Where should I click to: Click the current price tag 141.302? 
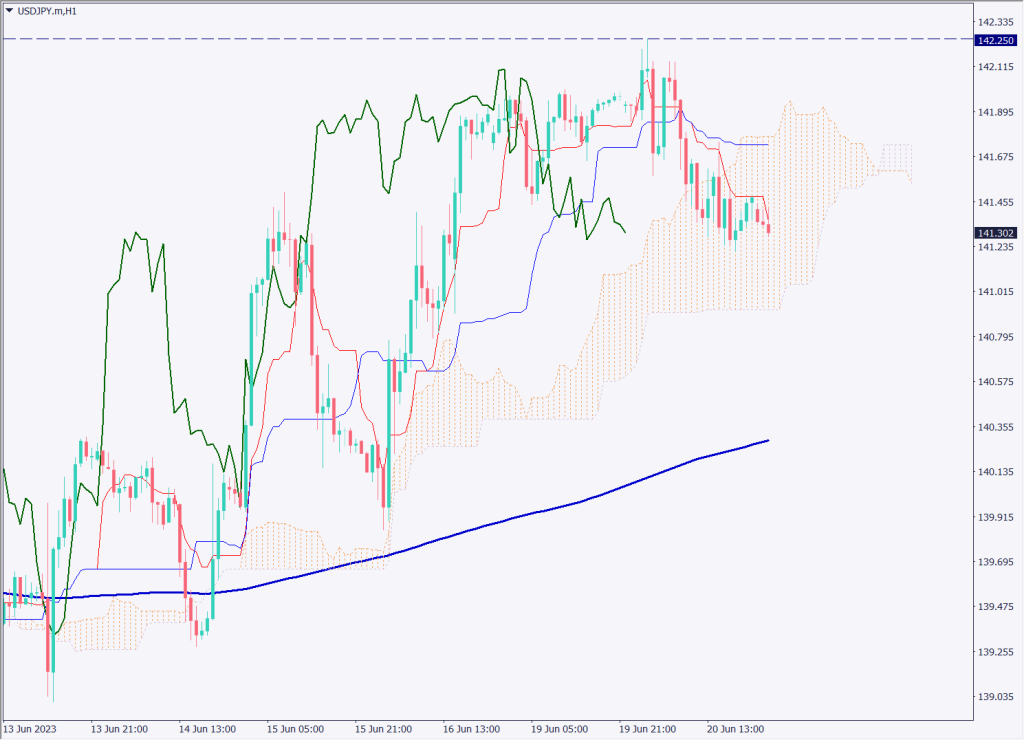(x=997, y=233)
